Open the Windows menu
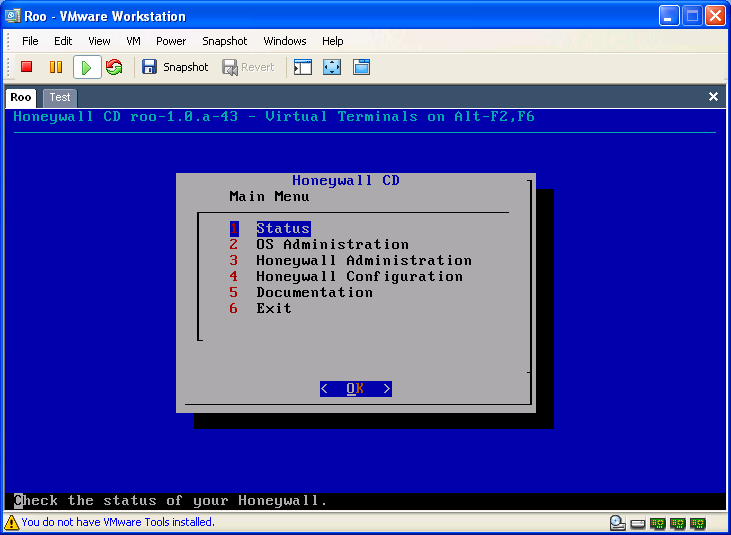The width and height of the screenshot is (731, 535). [285, 41]
